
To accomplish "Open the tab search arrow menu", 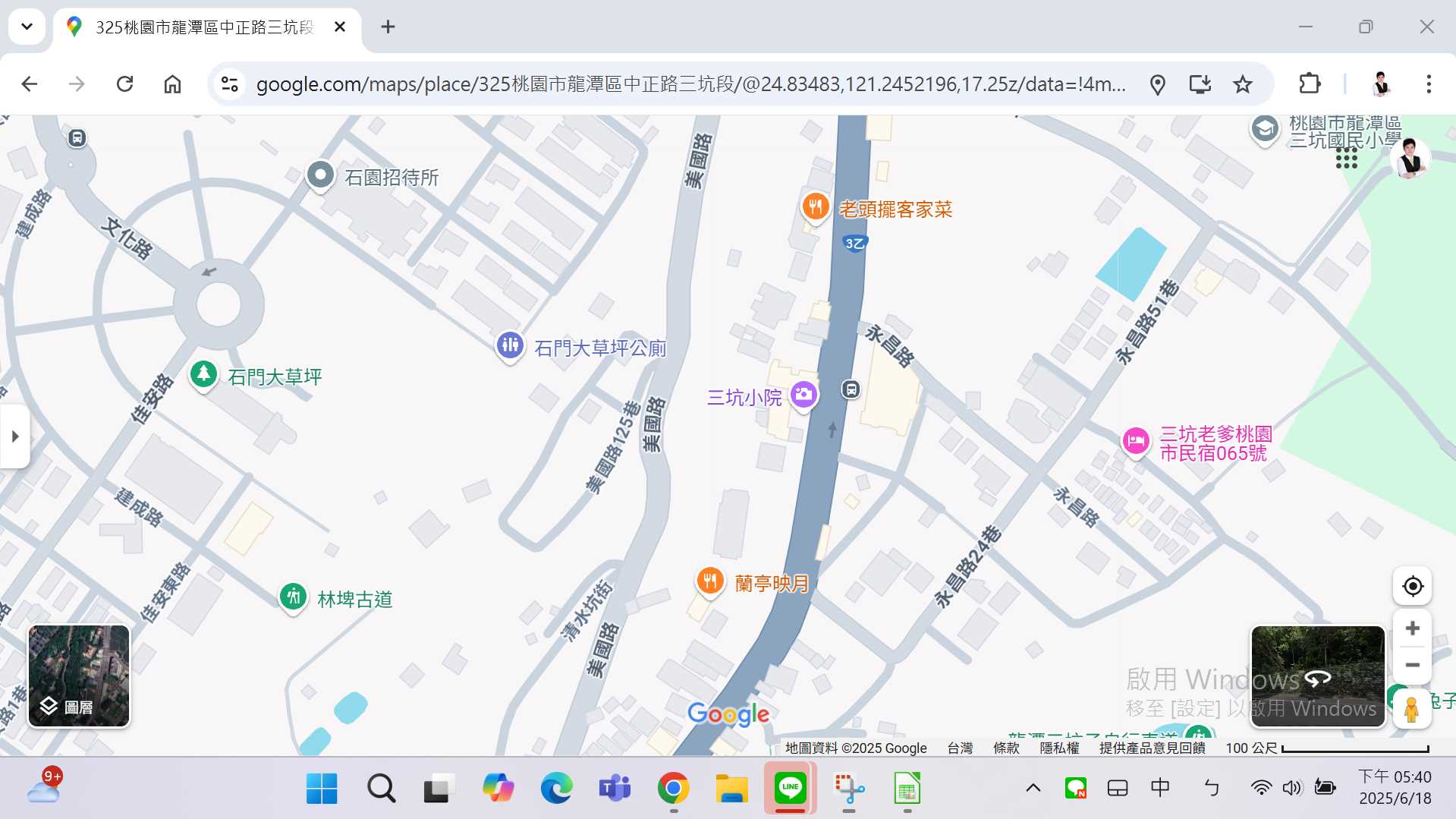I will 27,27.
